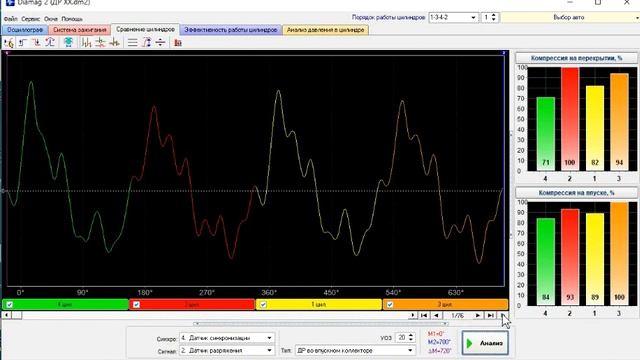
Task: Select the rising edge trigger icon
Action: tap(23, 42)
